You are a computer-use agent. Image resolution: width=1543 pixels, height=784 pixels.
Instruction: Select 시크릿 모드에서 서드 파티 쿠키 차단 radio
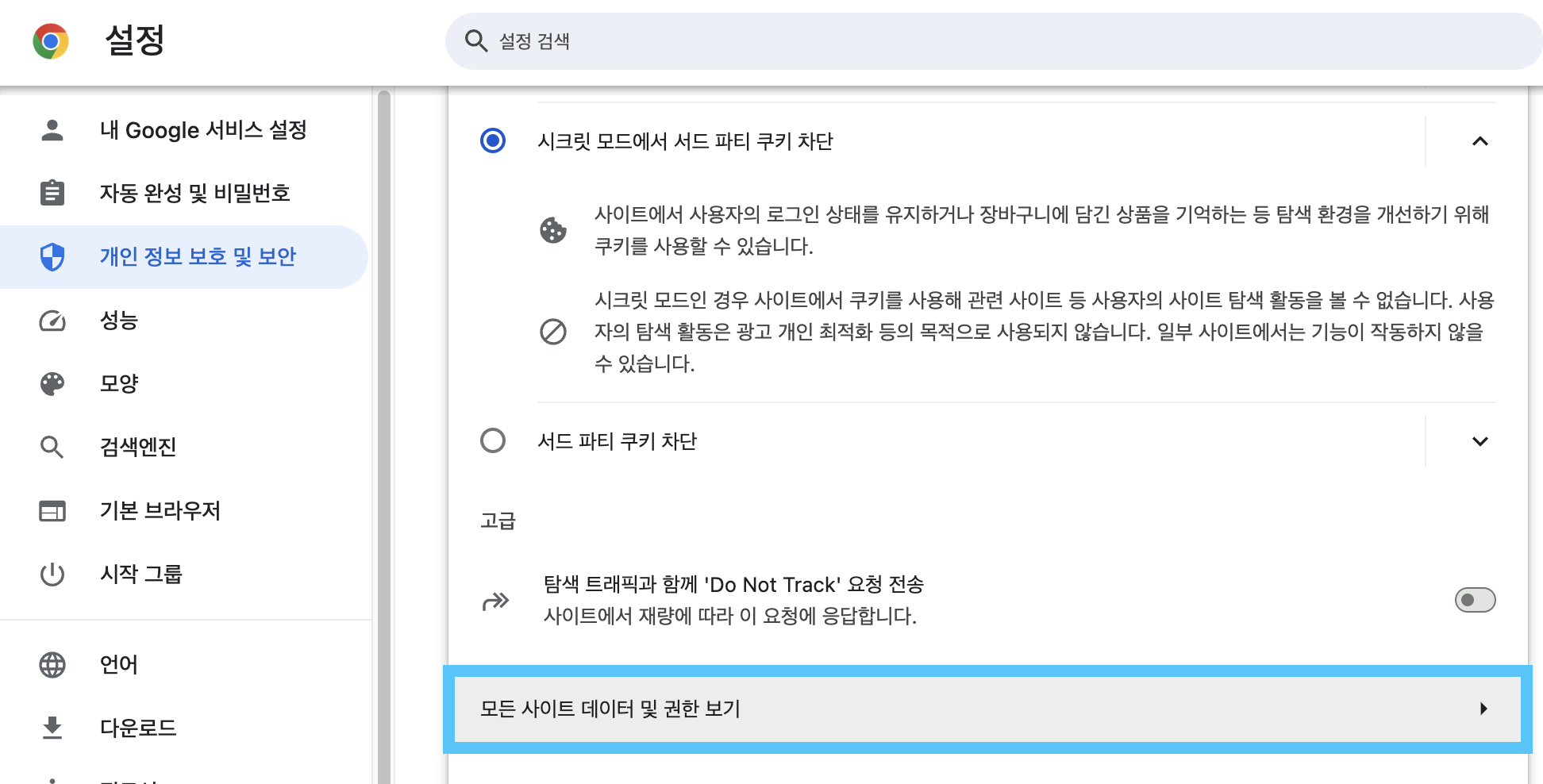(x=493, y=141)
